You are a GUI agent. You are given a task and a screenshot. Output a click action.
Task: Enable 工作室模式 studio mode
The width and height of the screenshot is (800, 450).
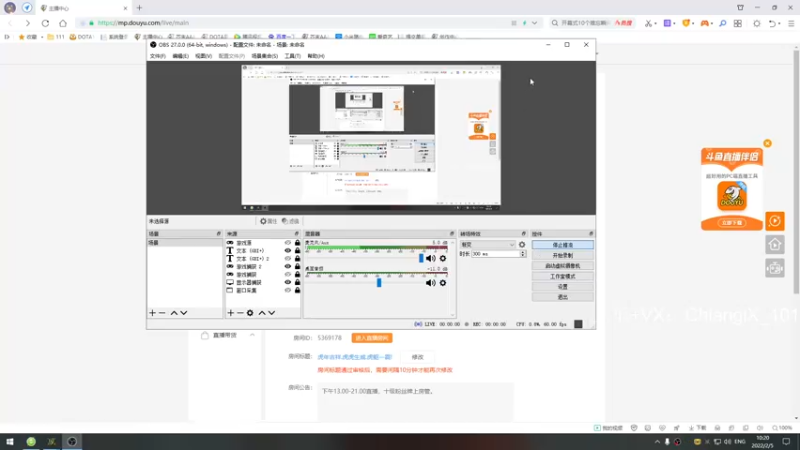(562, 276)
